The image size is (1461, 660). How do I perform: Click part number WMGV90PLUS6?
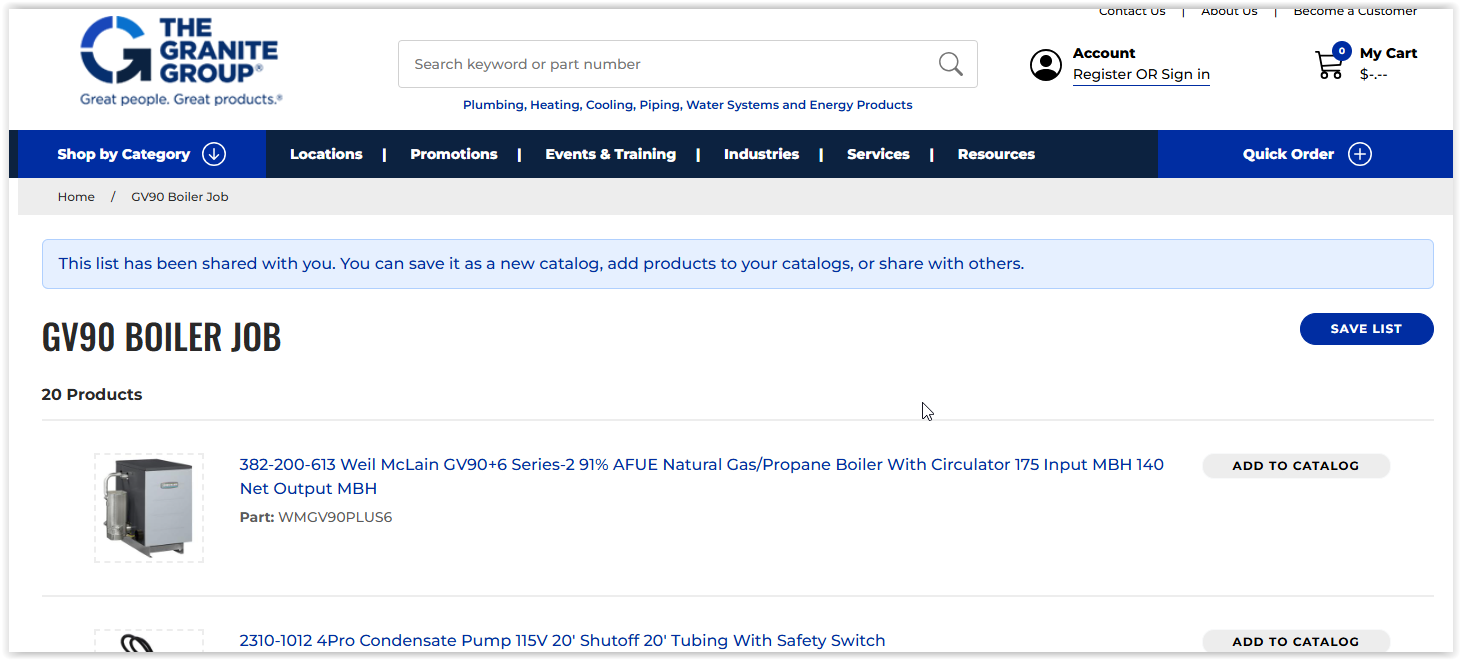[x=335, y=517]
